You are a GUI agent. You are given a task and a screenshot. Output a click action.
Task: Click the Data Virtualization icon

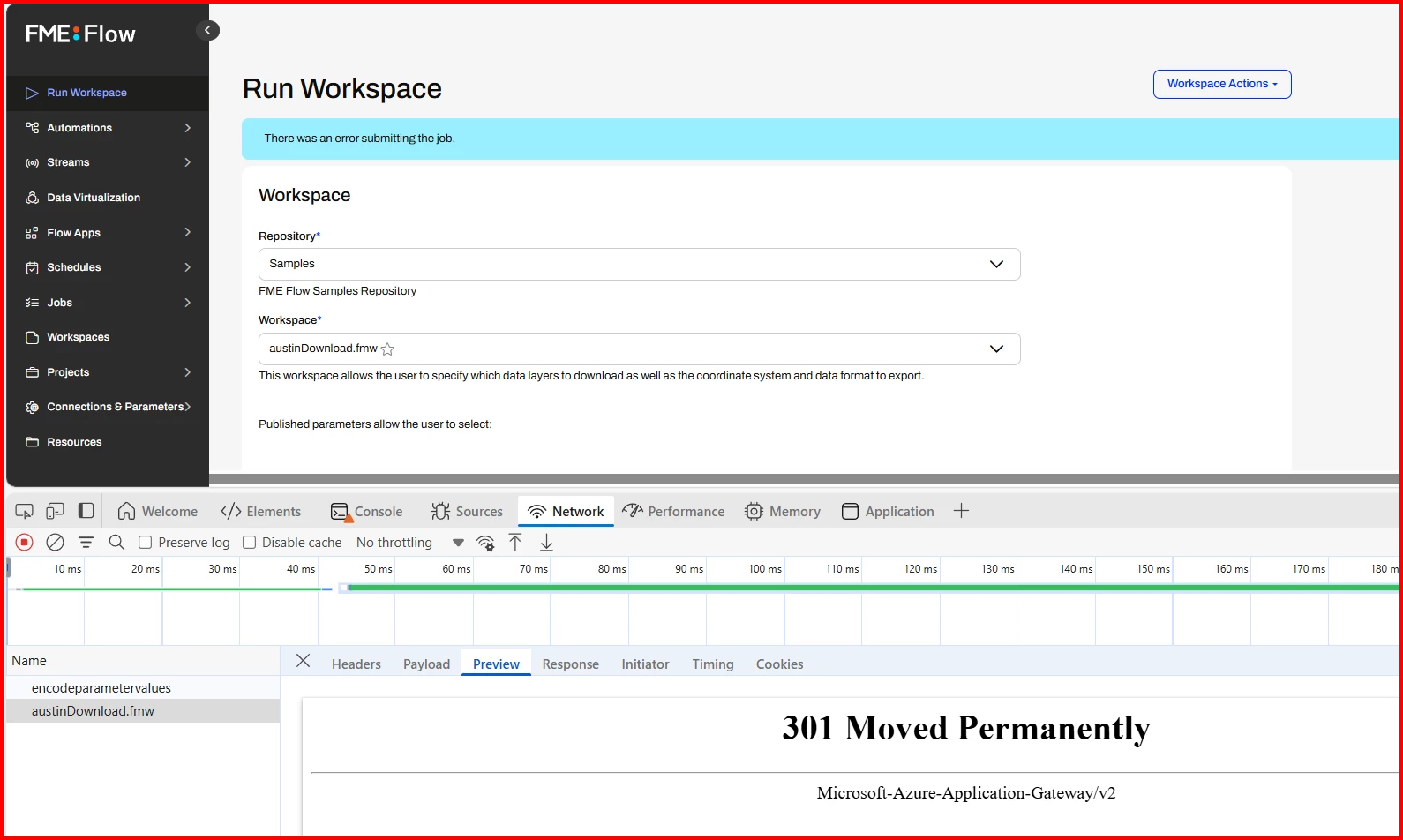[x=32, y=198]
